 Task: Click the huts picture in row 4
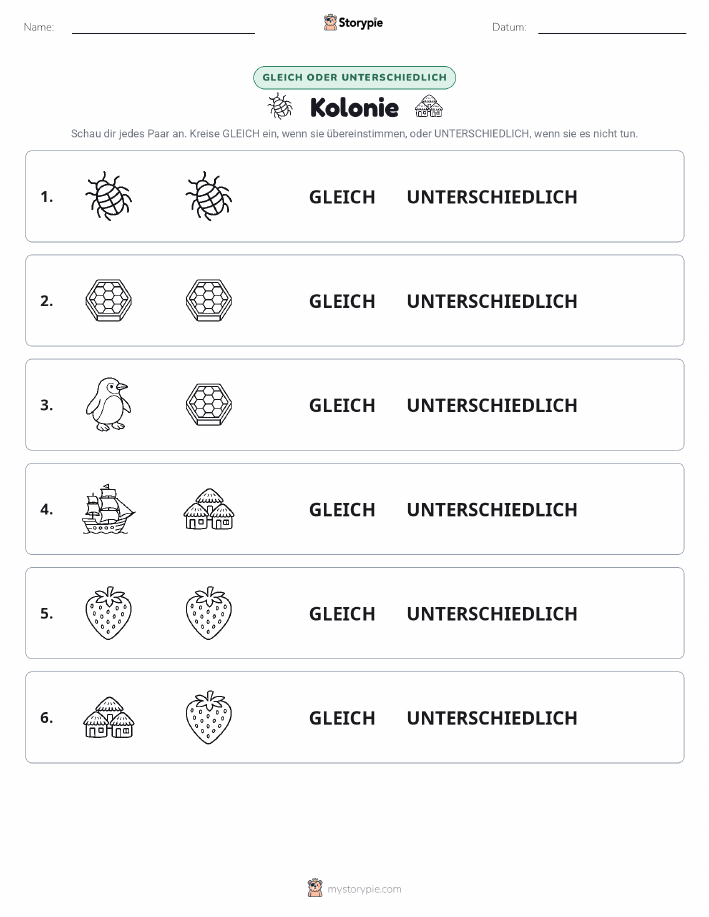pos(209,509)
